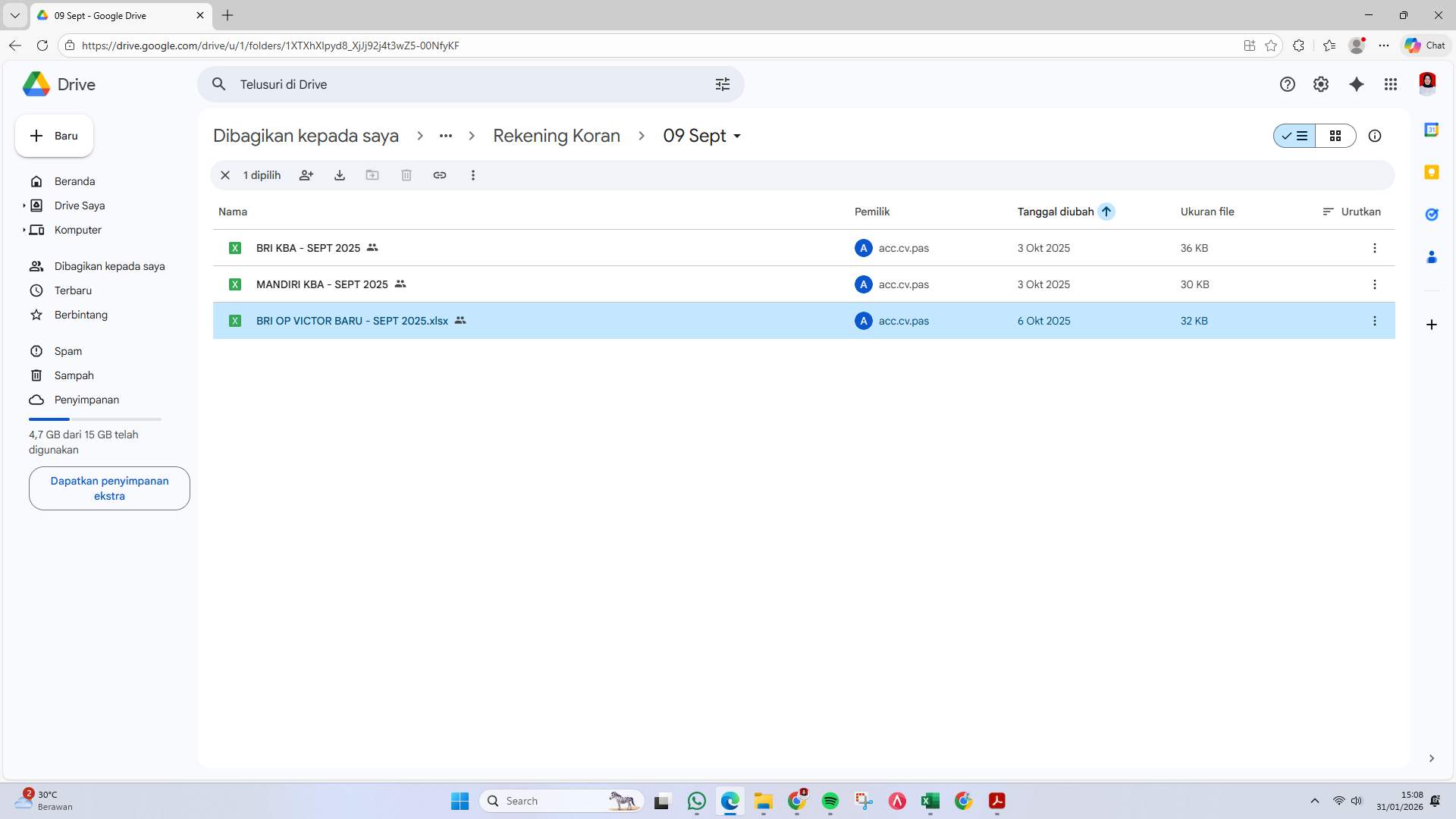Viewport: 1456px width, 819px height.
Task: Click the Telusuri di Drive search field
Action: 455,84
